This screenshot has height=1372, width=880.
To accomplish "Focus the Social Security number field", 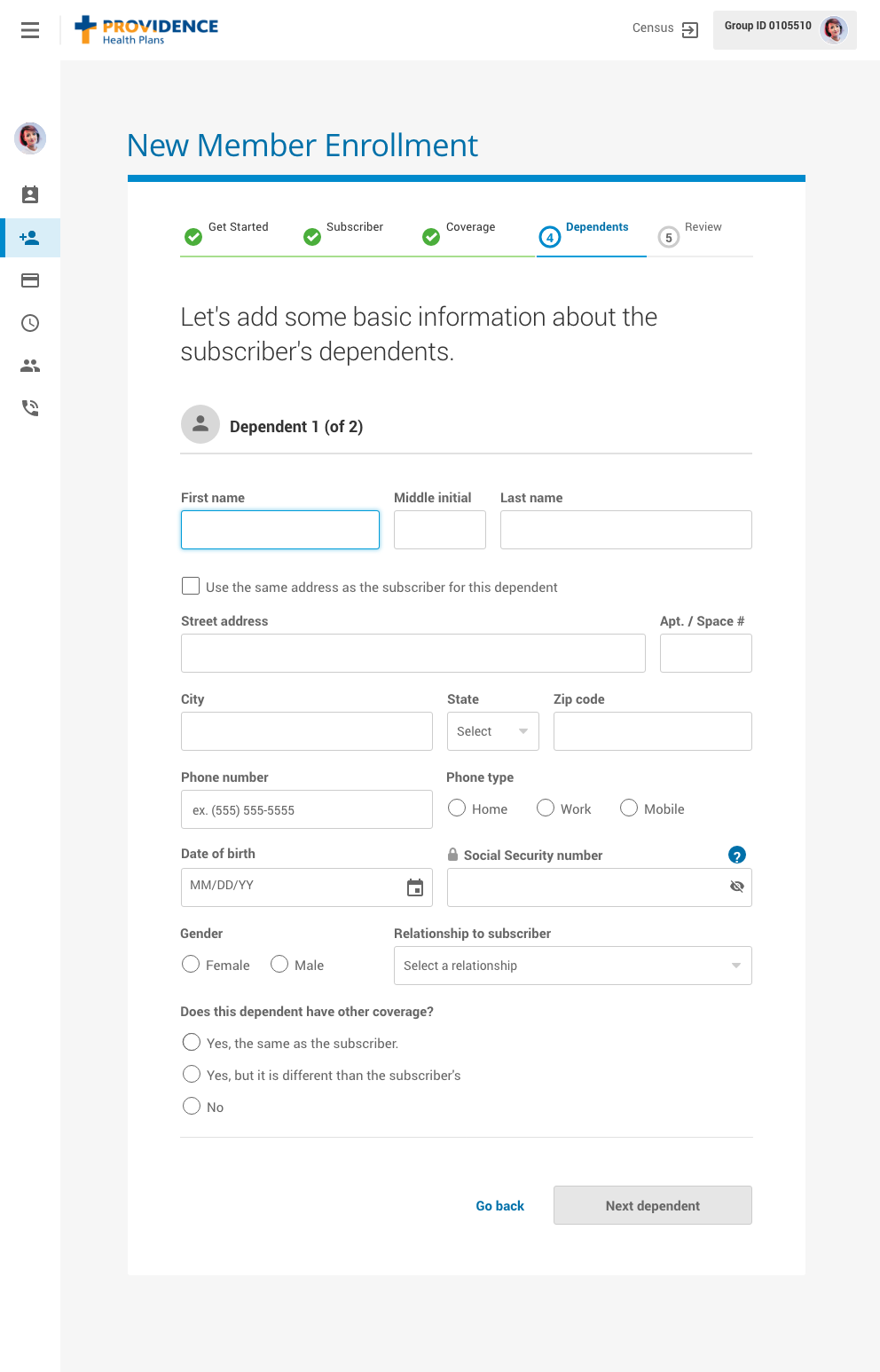I will pos(600,887).
